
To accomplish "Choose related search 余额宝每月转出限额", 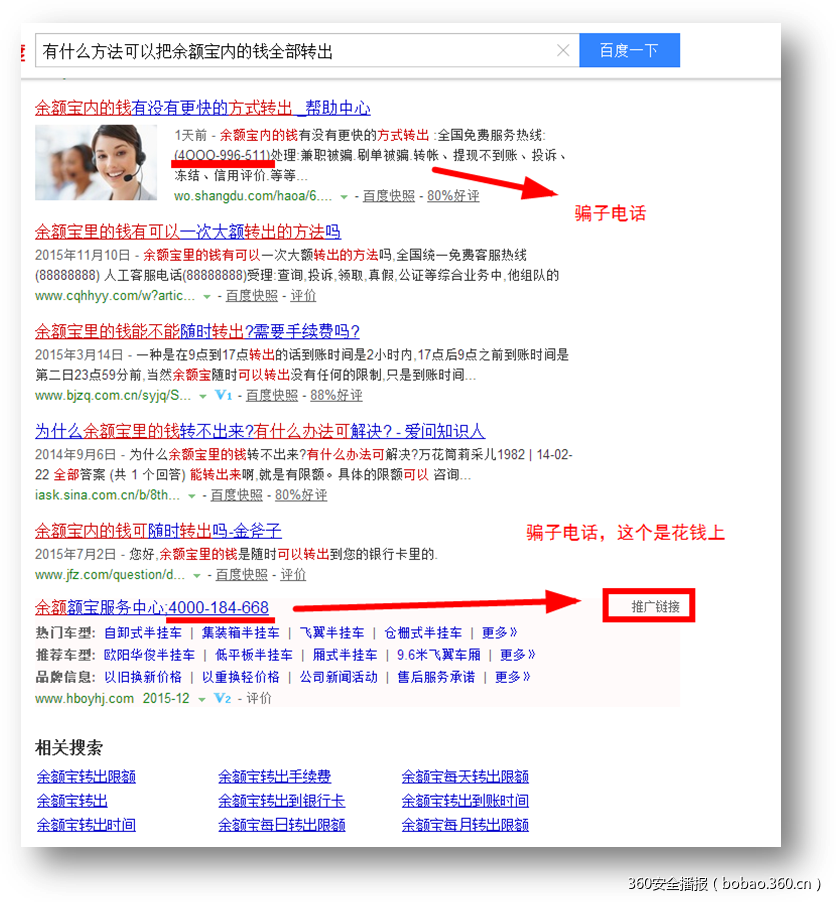I will 465,825.
